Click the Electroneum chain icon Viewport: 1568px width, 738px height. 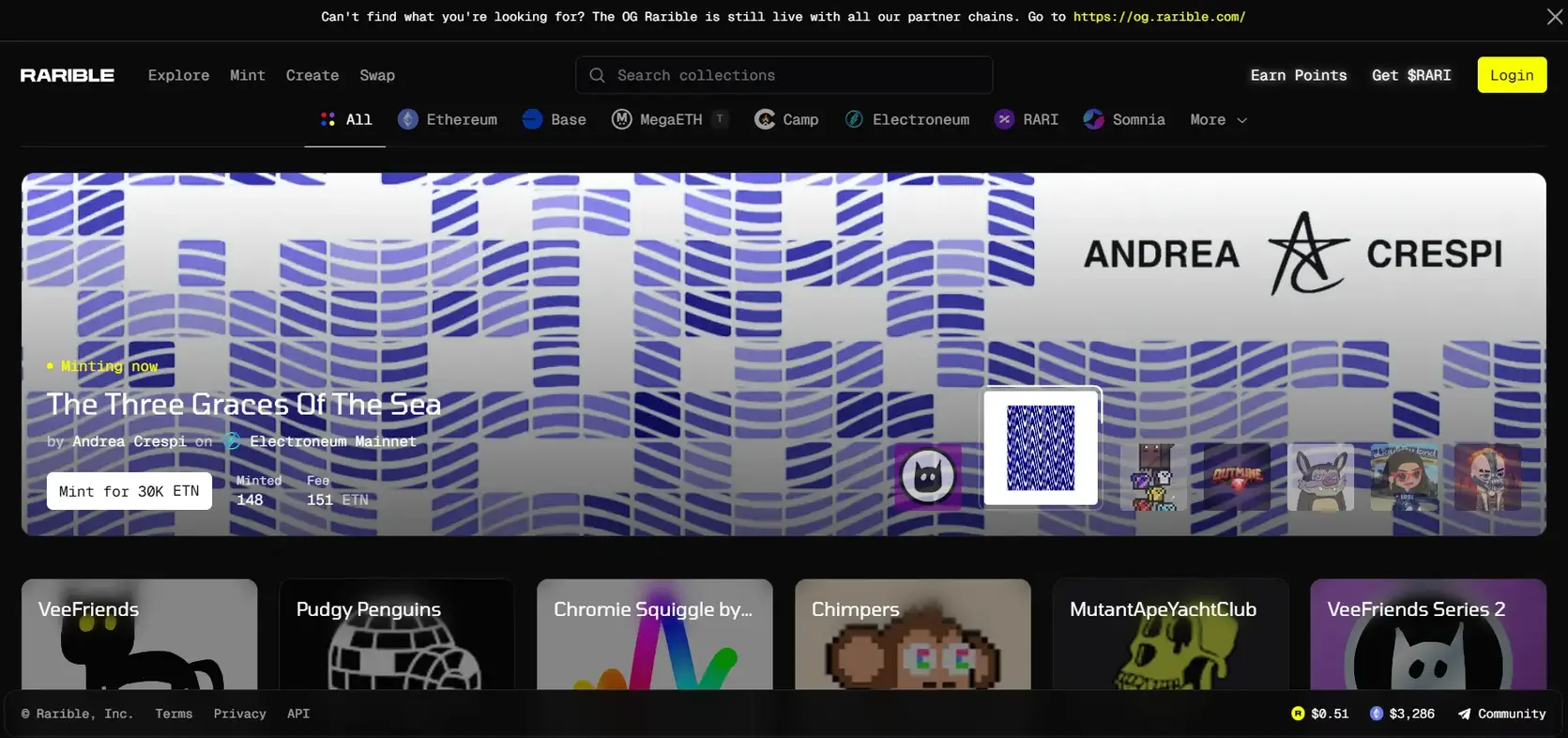click(854, 119)
